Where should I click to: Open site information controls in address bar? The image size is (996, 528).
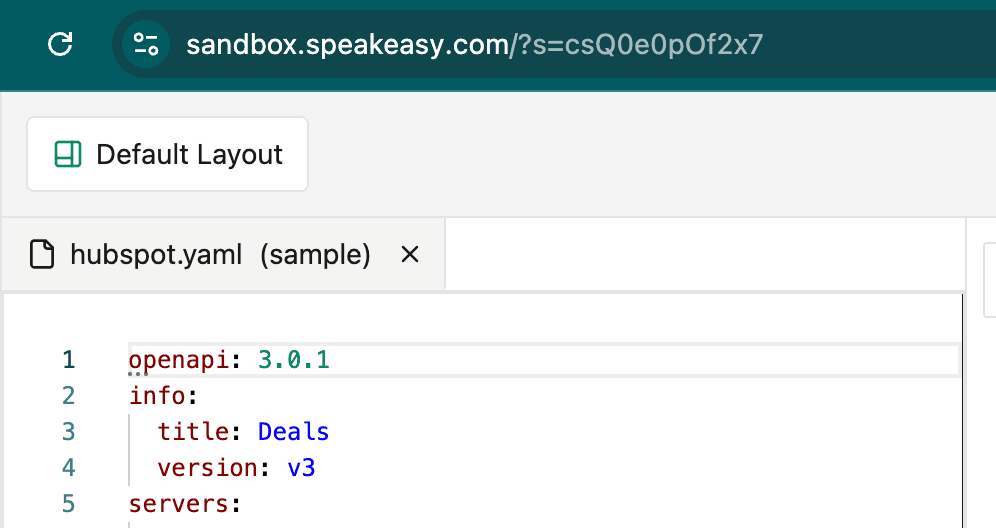coord(146,44)
